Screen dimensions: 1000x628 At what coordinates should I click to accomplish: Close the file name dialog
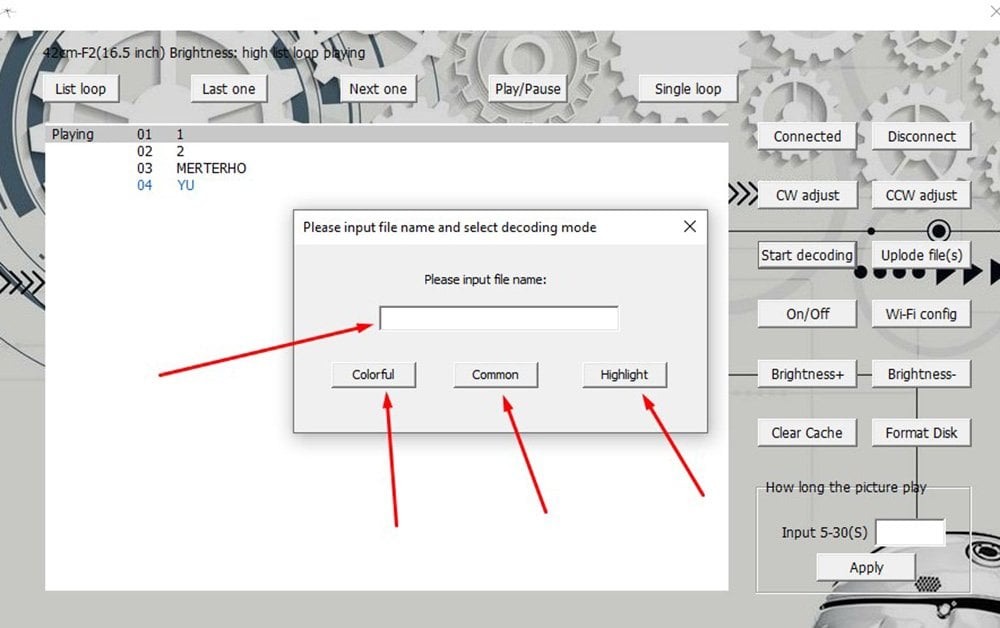[x=689, y=227]
